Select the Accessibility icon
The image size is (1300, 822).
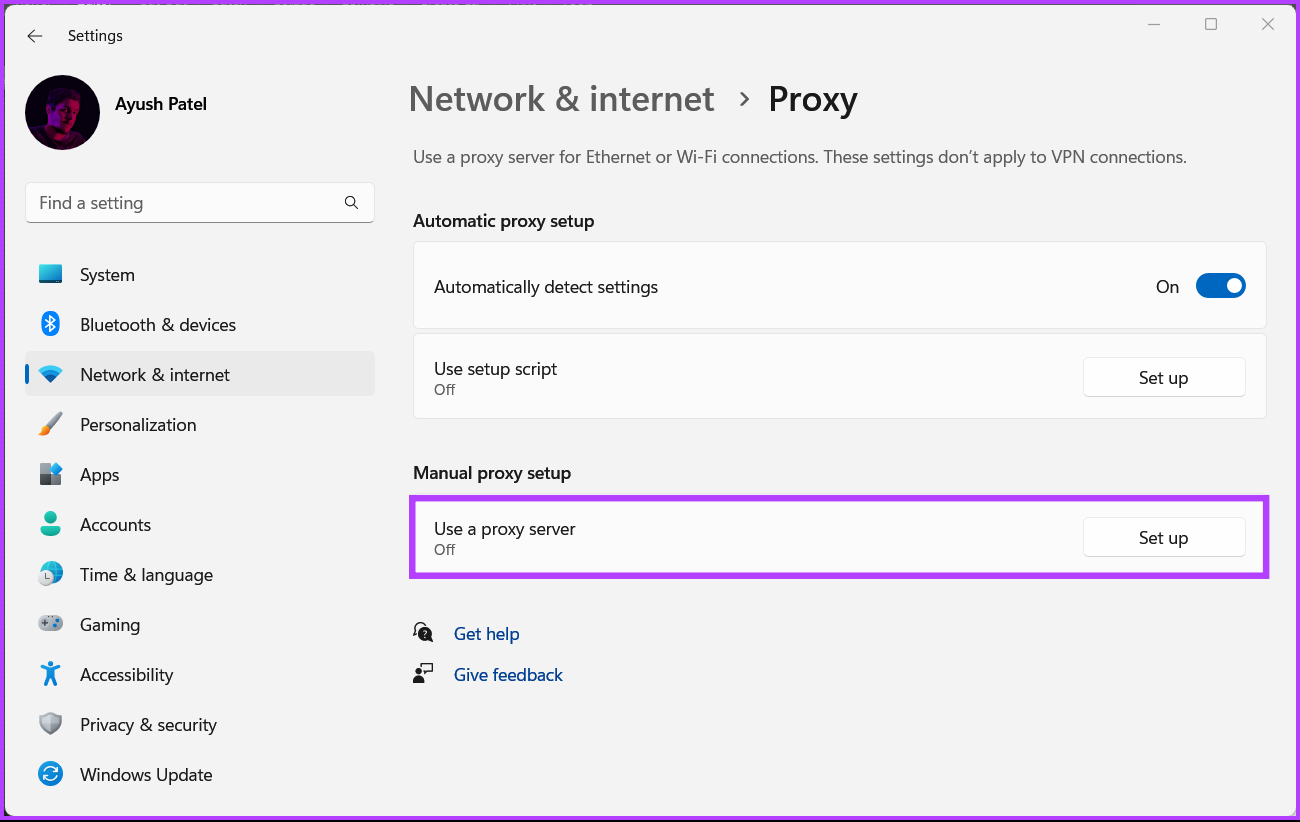click(x=50, y=674)
